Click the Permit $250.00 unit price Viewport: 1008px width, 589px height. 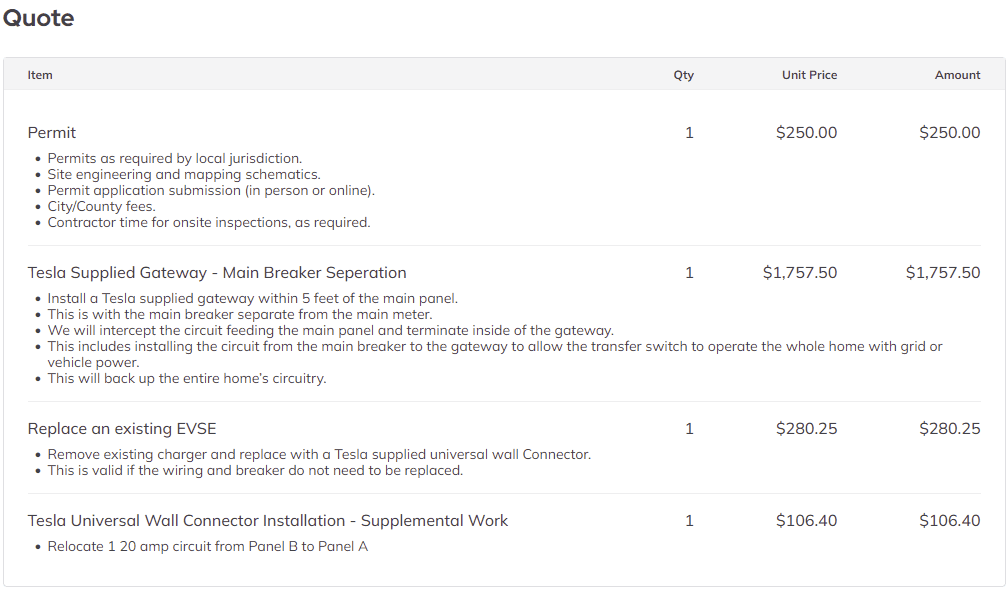coord(806,132)
